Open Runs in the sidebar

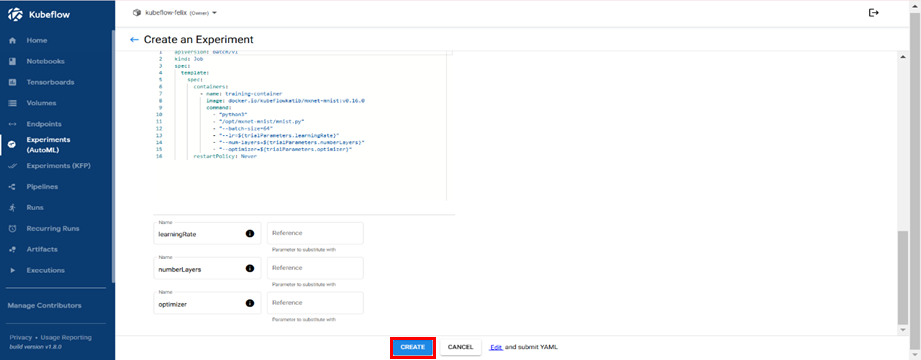pos(35,208)
